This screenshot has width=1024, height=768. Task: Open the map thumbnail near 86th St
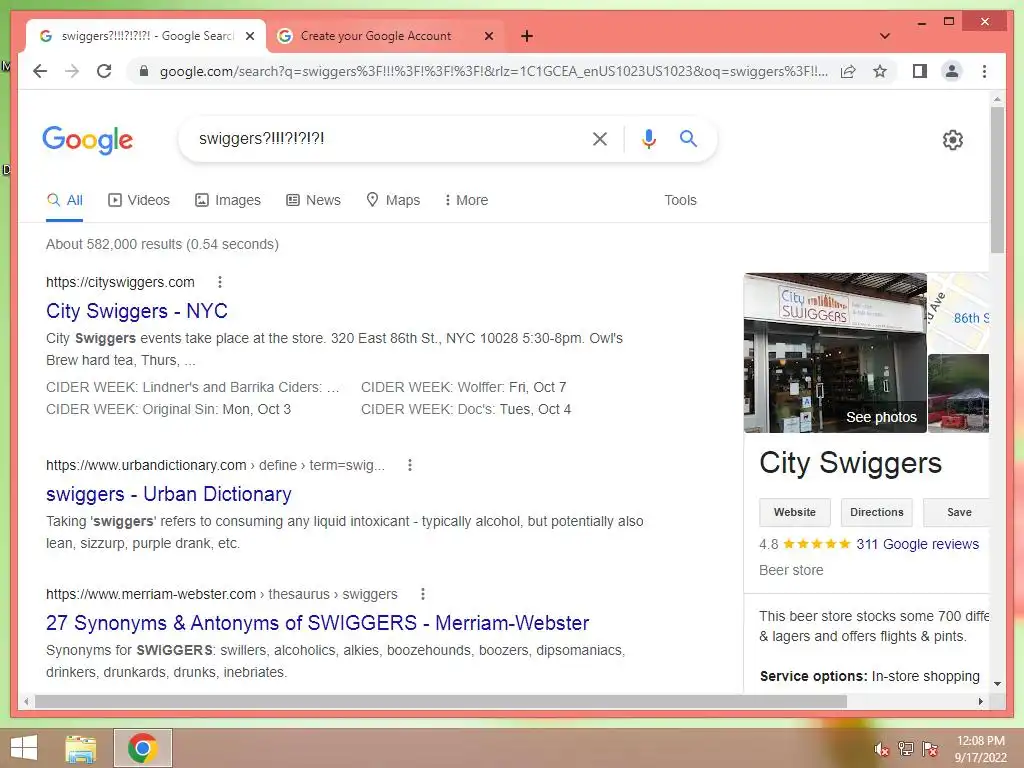tap(958, 312)
